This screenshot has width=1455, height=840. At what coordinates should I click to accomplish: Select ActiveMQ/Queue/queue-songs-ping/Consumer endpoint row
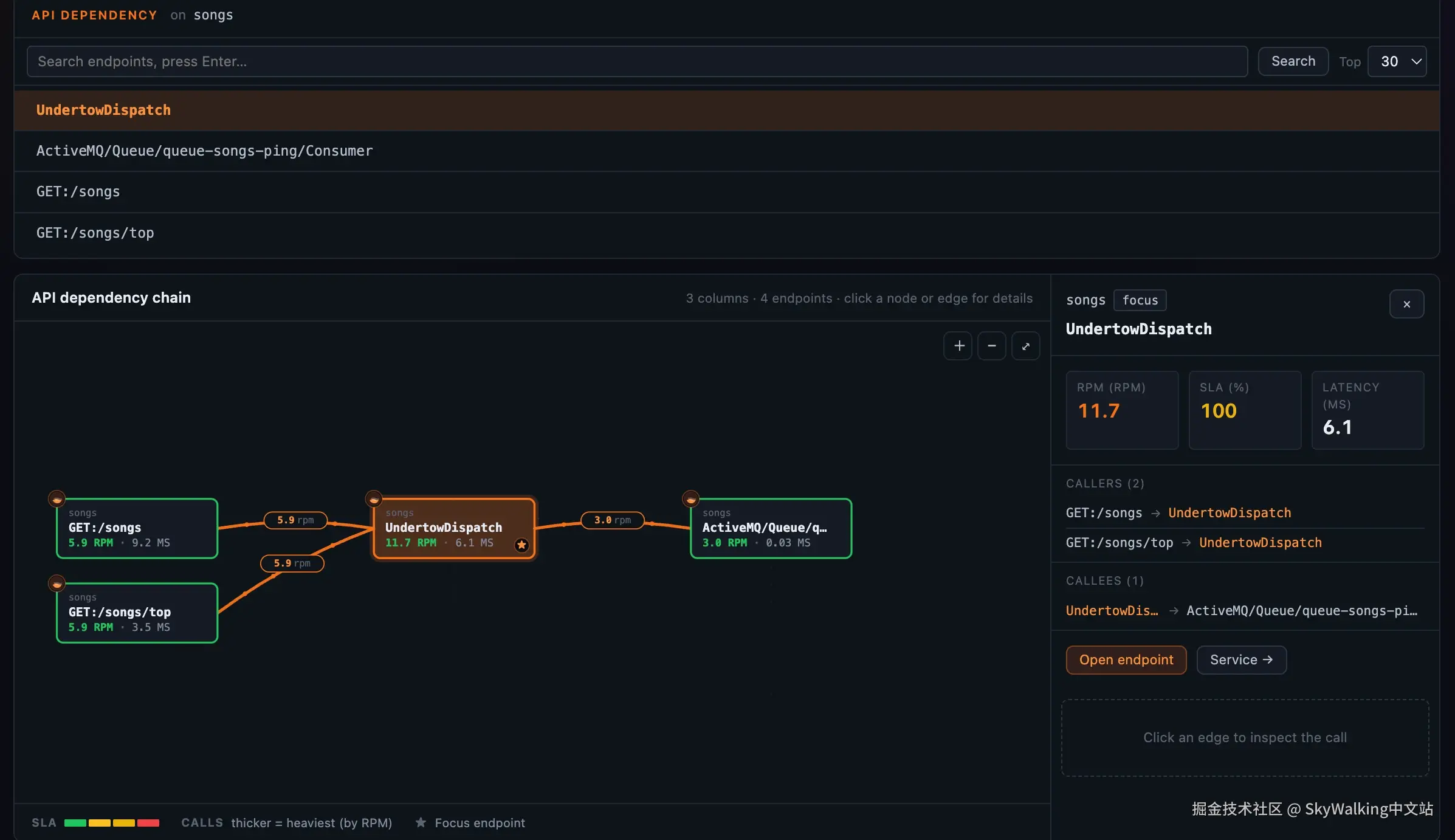click(x=727, y=151)
